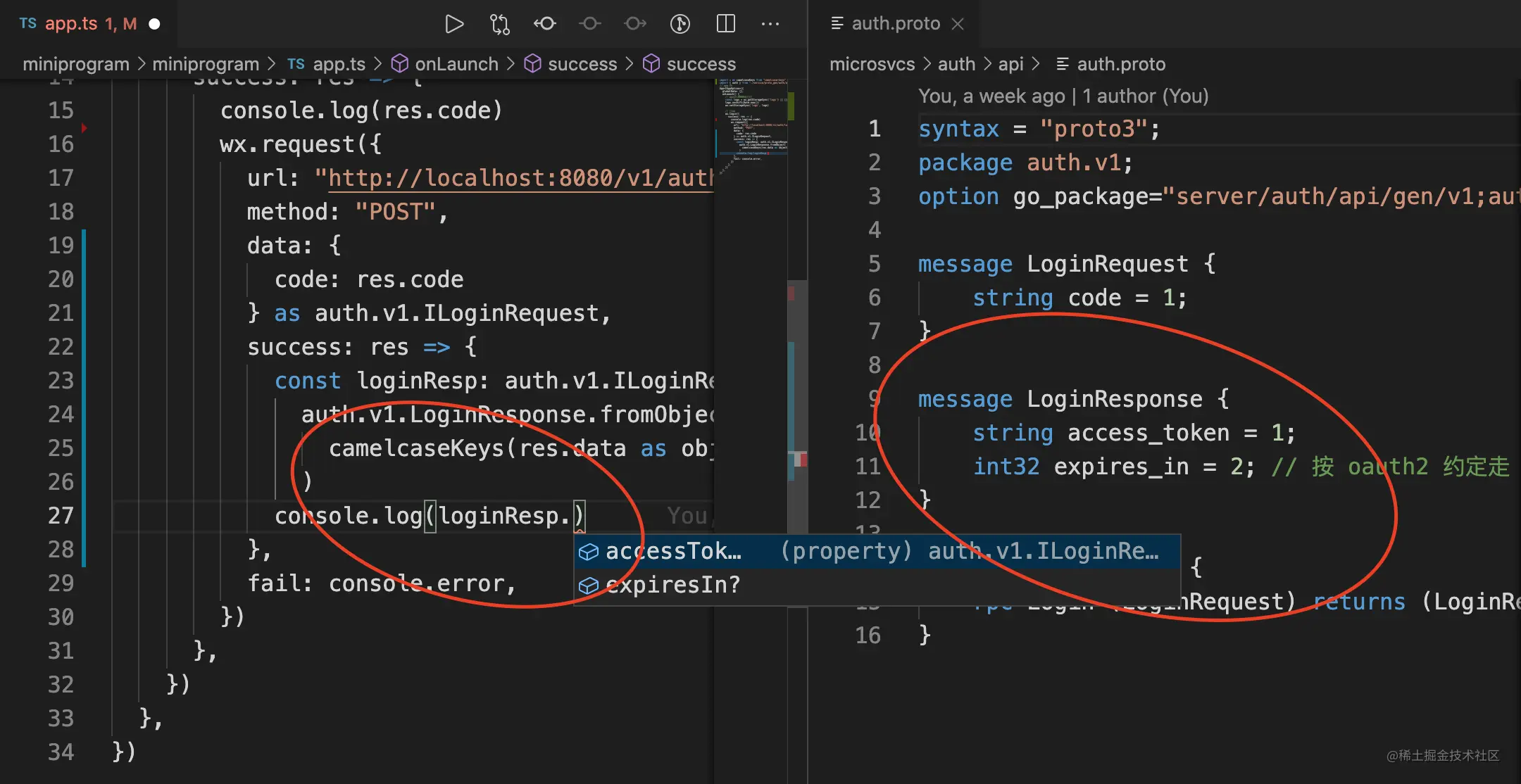
Task: Click 'const loginResp' on line 23
Action: click(x=376, y=381)
